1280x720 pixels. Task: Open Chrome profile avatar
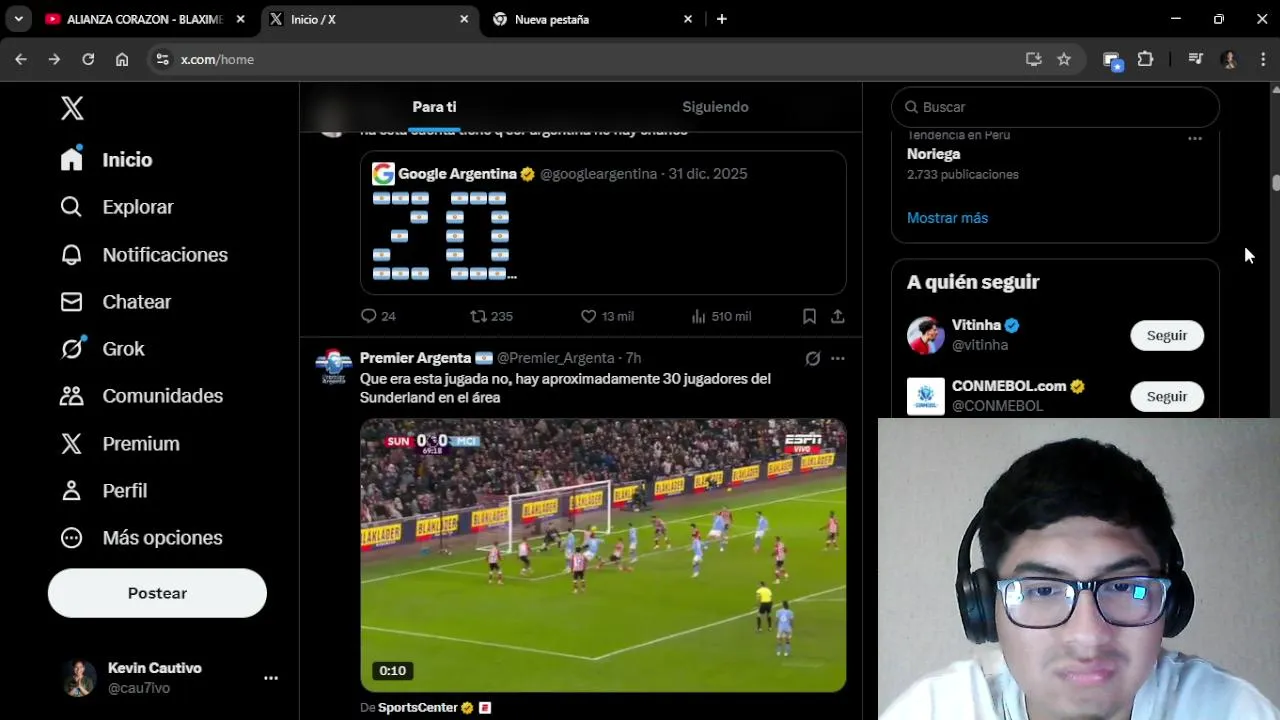1229,59
